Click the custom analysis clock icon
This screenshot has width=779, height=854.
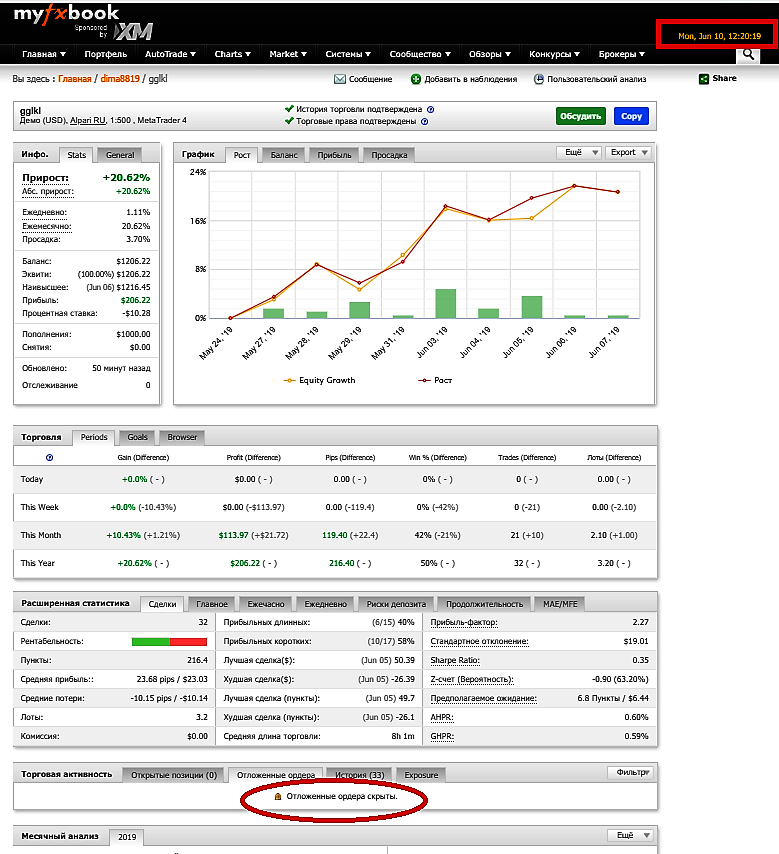click(539, 79)
